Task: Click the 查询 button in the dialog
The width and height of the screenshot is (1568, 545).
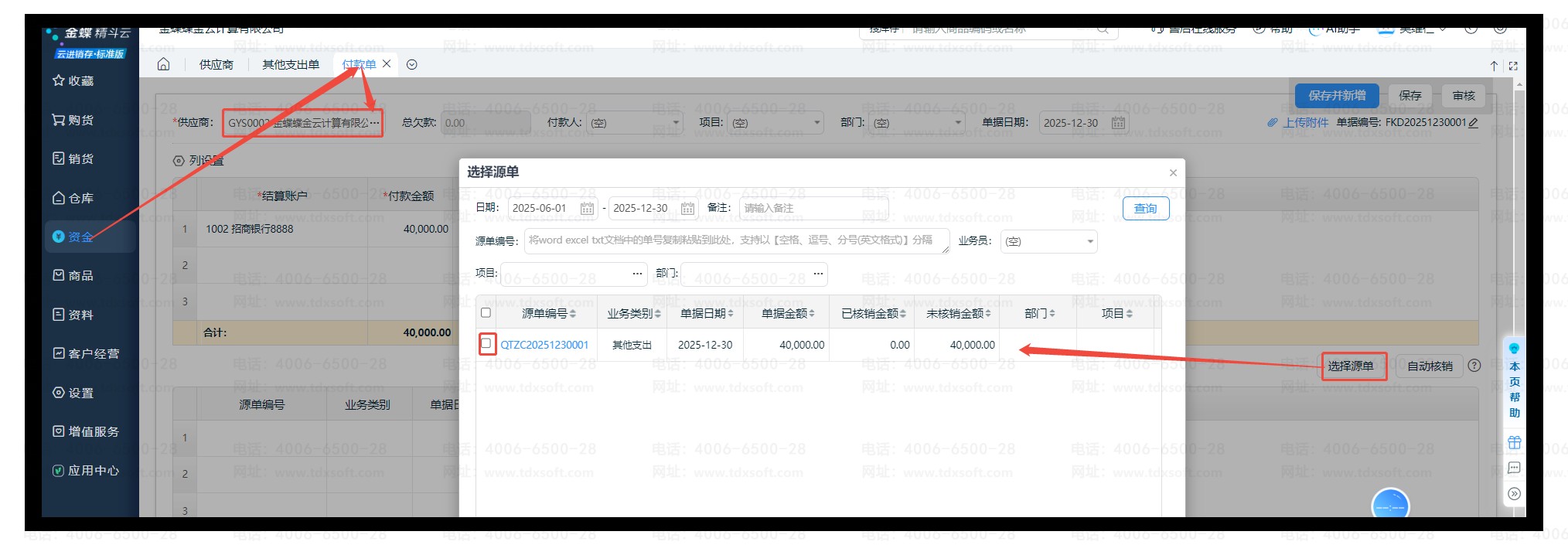Action: [x=1145, y=209]
